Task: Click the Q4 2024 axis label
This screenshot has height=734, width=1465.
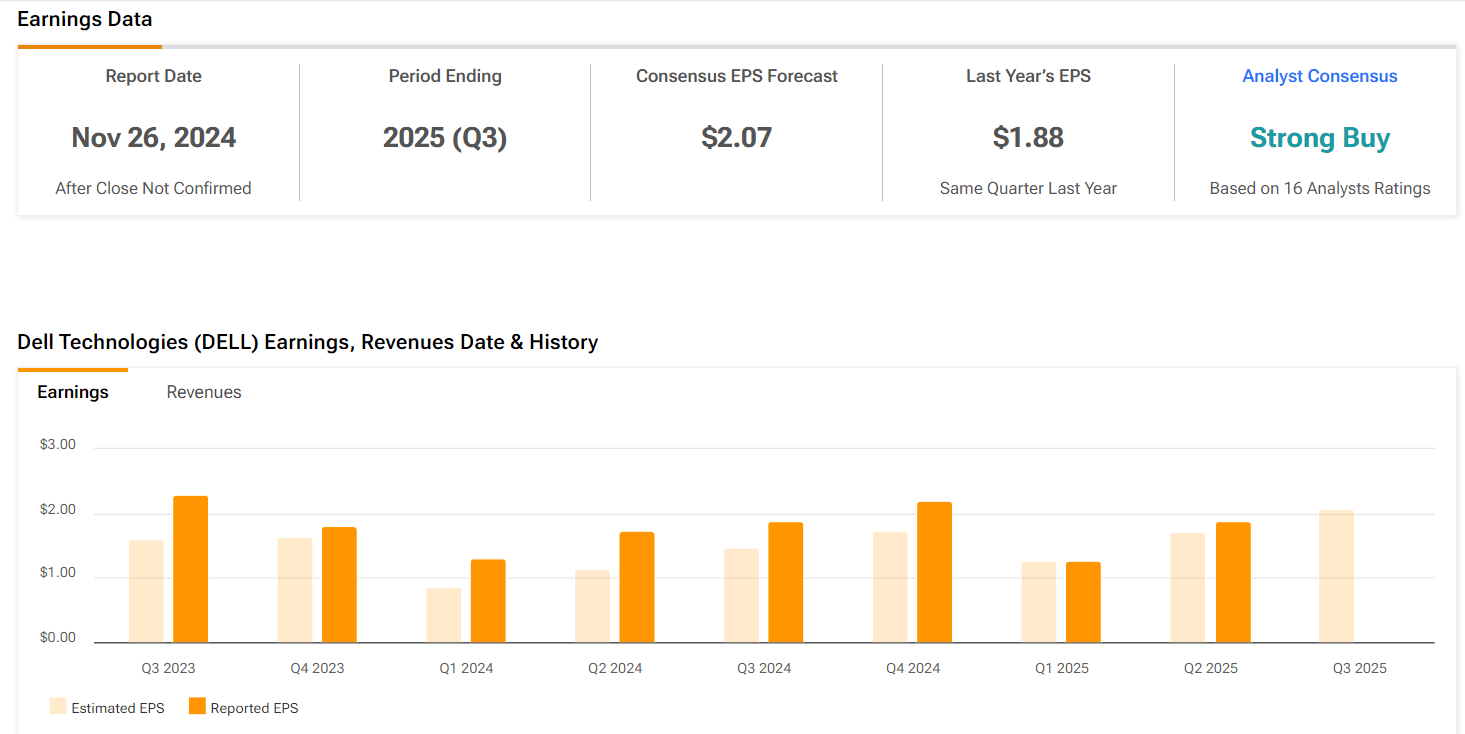Action: 913,668
